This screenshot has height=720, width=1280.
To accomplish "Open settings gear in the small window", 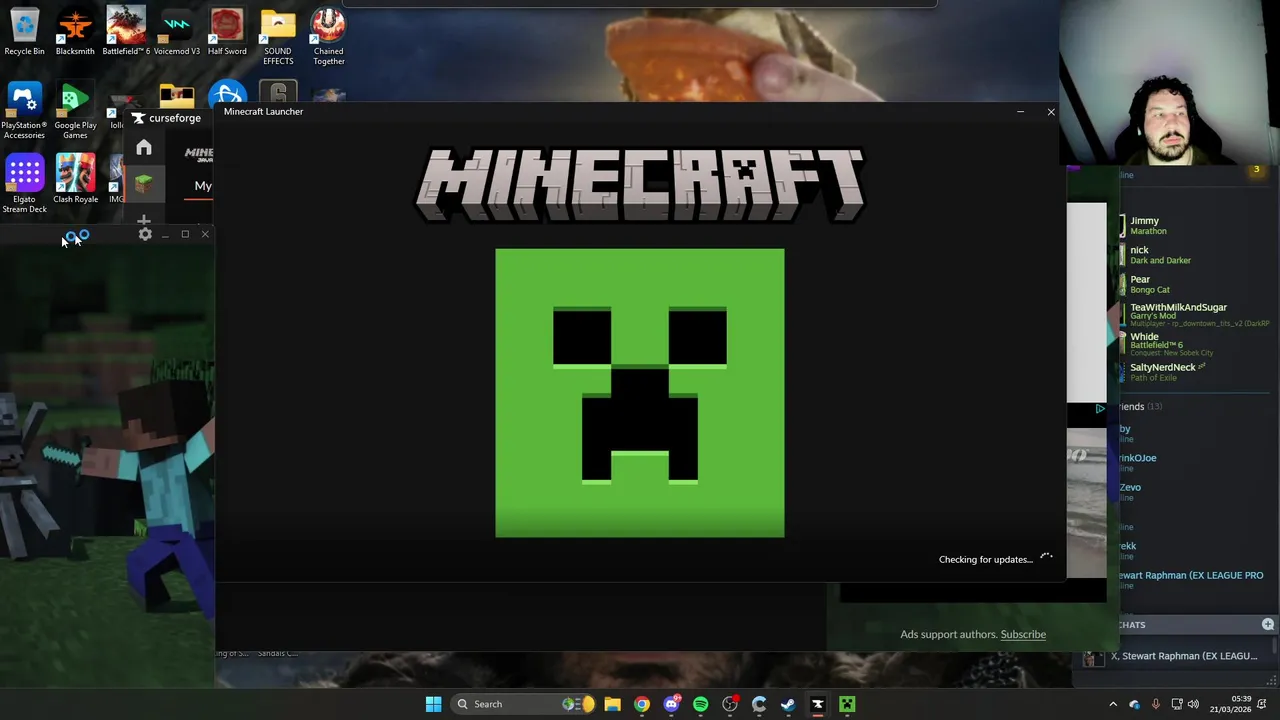I will [145, 234].
